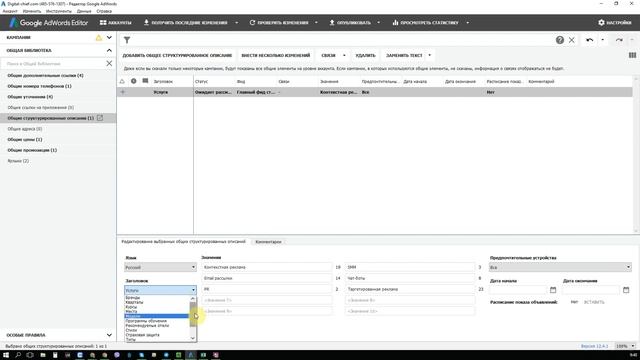Open the column chooser grid icon

(x=632, y=55)
